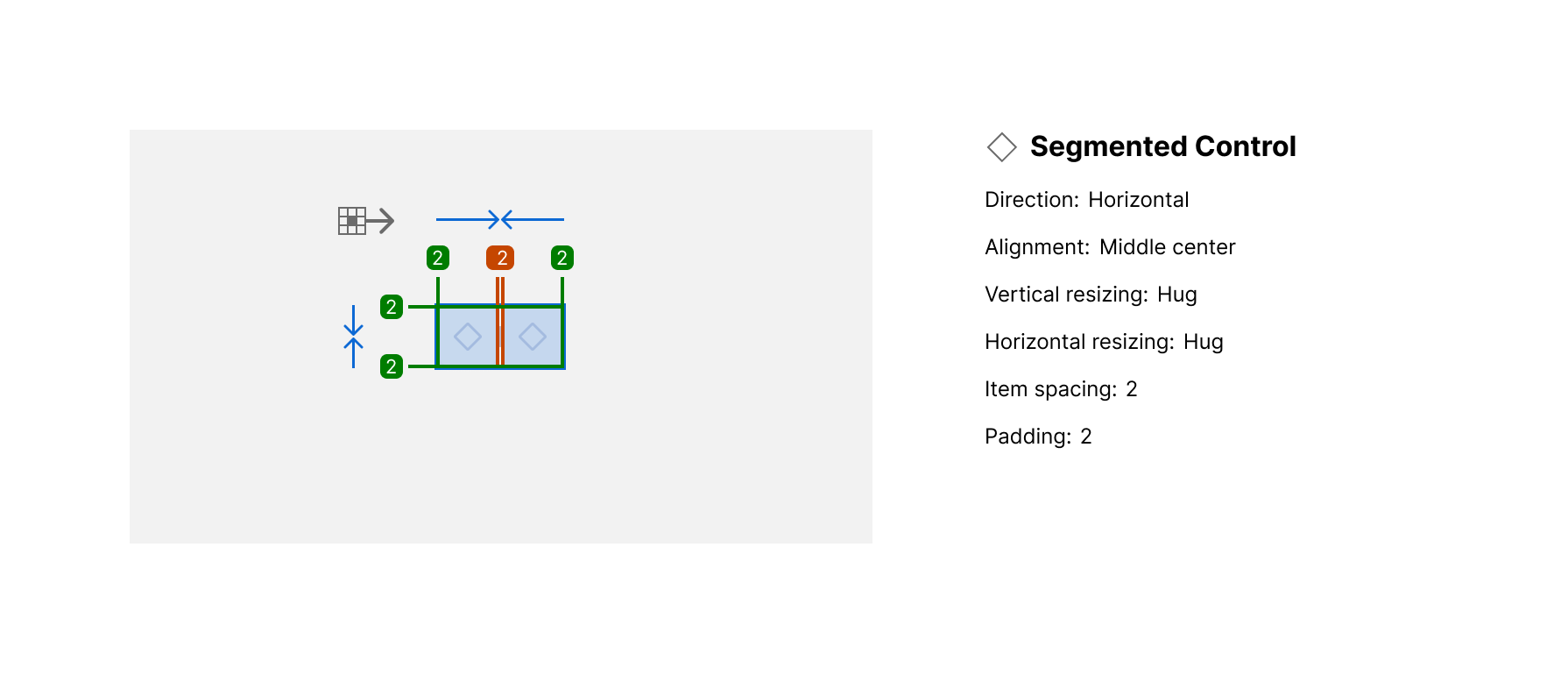Click the orange spacing bar between segments

(x=500, y=337)
